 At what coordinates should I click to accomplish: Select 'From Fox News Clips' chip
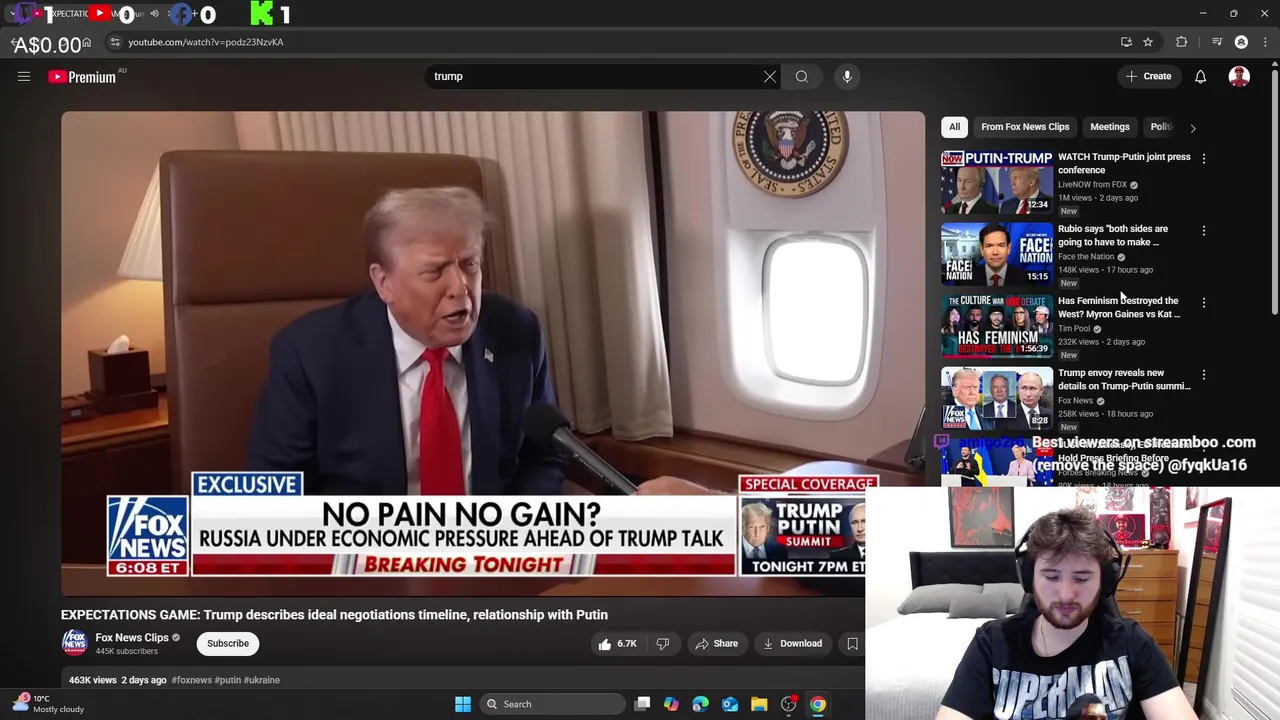point(1025,127)
